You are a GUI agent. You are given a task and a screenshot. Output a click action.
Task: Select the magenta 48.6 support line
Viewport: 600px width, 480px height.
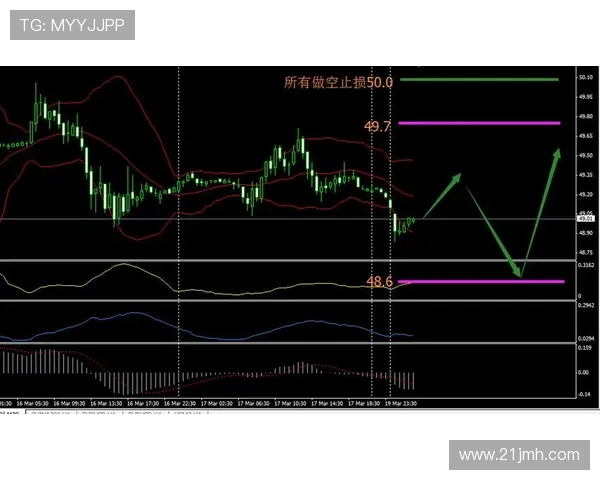coord(478,282)
